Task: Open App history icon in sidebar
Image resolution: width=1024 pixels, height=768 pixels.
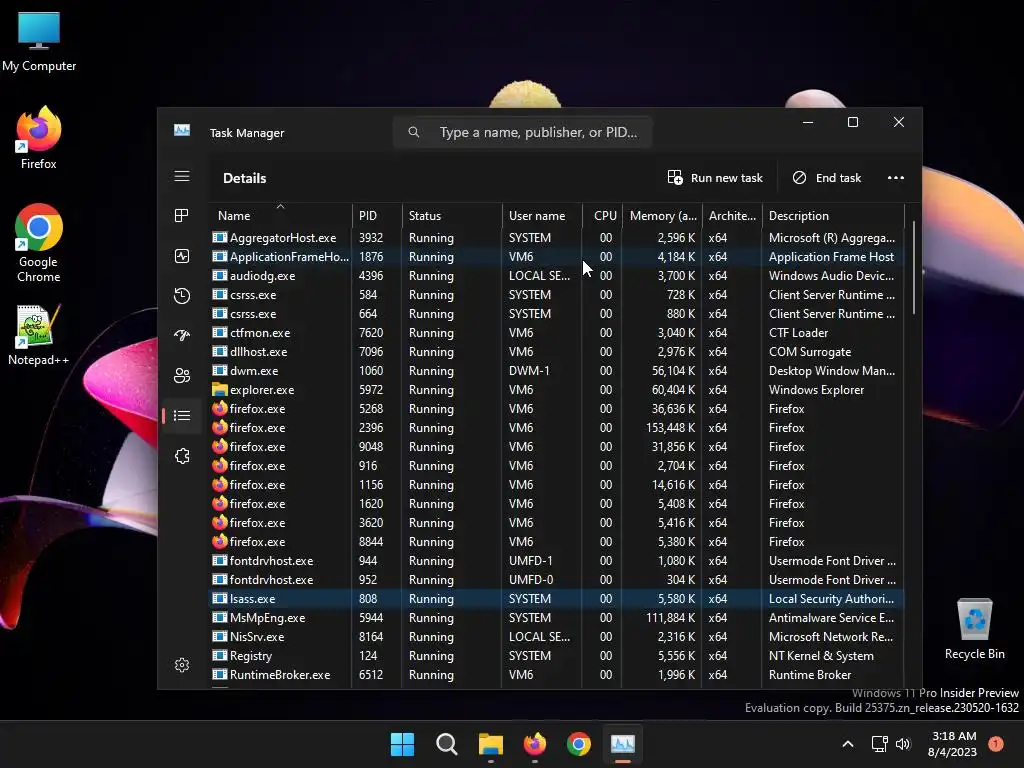Action: click(x=182, y=296)
